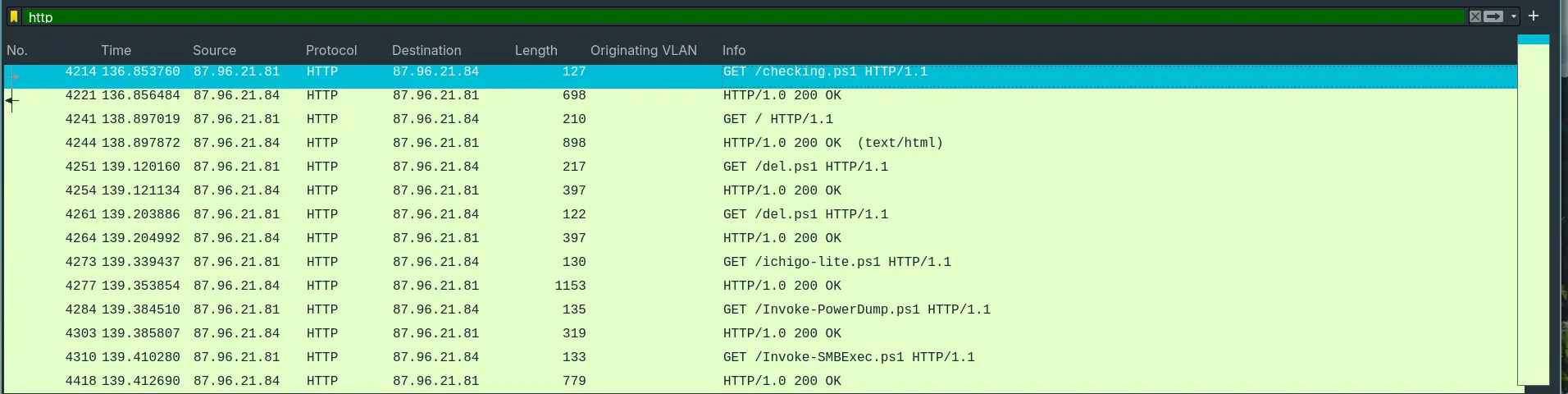Click the Info column header
Screen dimensions: 1568x394
[734, 50]
